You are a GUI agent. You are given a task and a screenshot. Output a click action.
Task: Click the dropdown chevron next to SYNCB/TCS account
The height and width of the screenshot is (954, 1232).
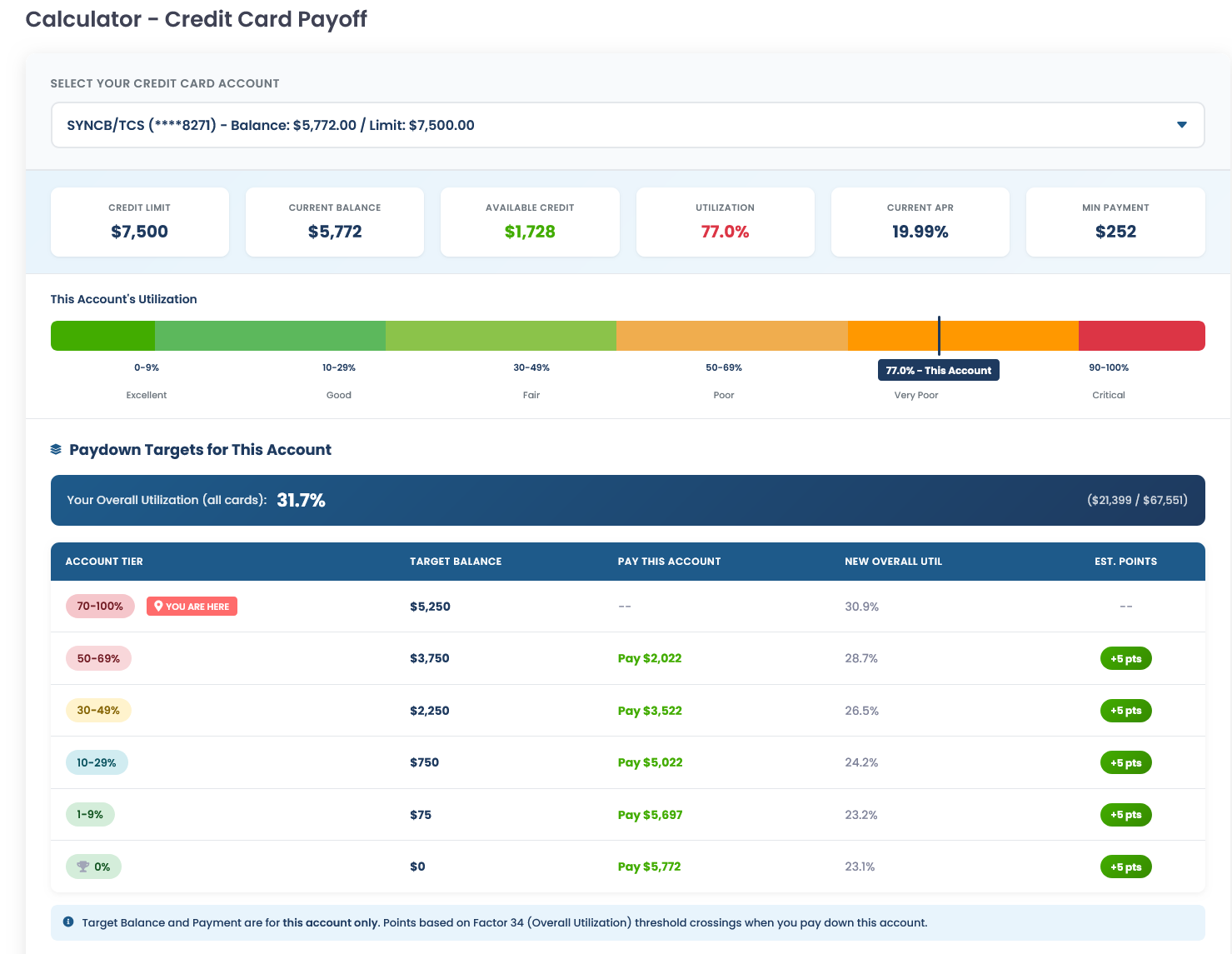(1181, 124)
